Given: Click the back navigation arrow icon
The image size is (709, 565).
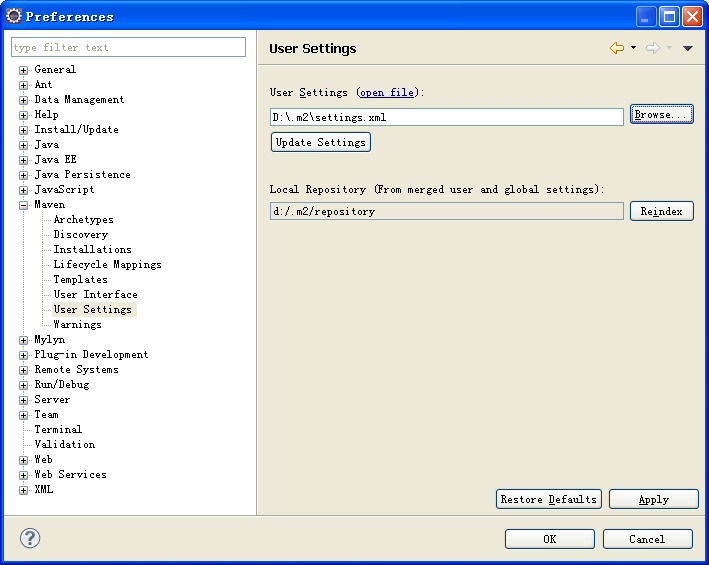Looking at the screenshot, I should (x=617, y=48).
